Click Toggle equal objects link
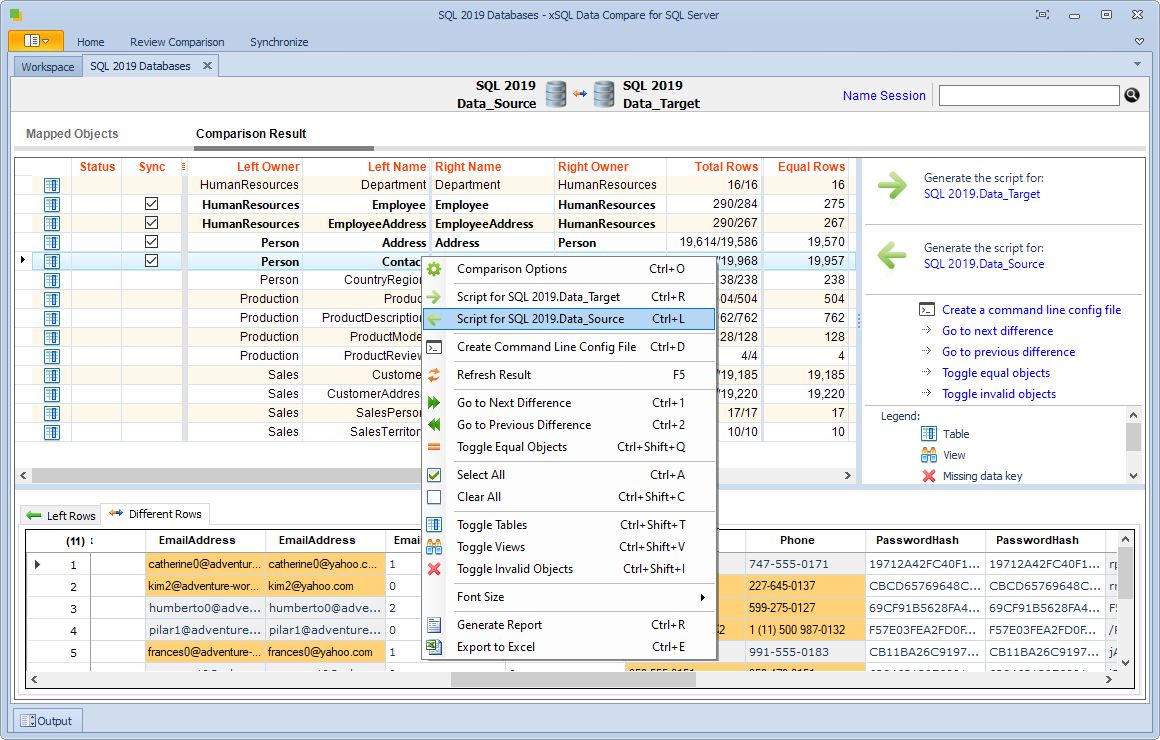Screen dimensions: 1160x740 (x=996, y=373)
